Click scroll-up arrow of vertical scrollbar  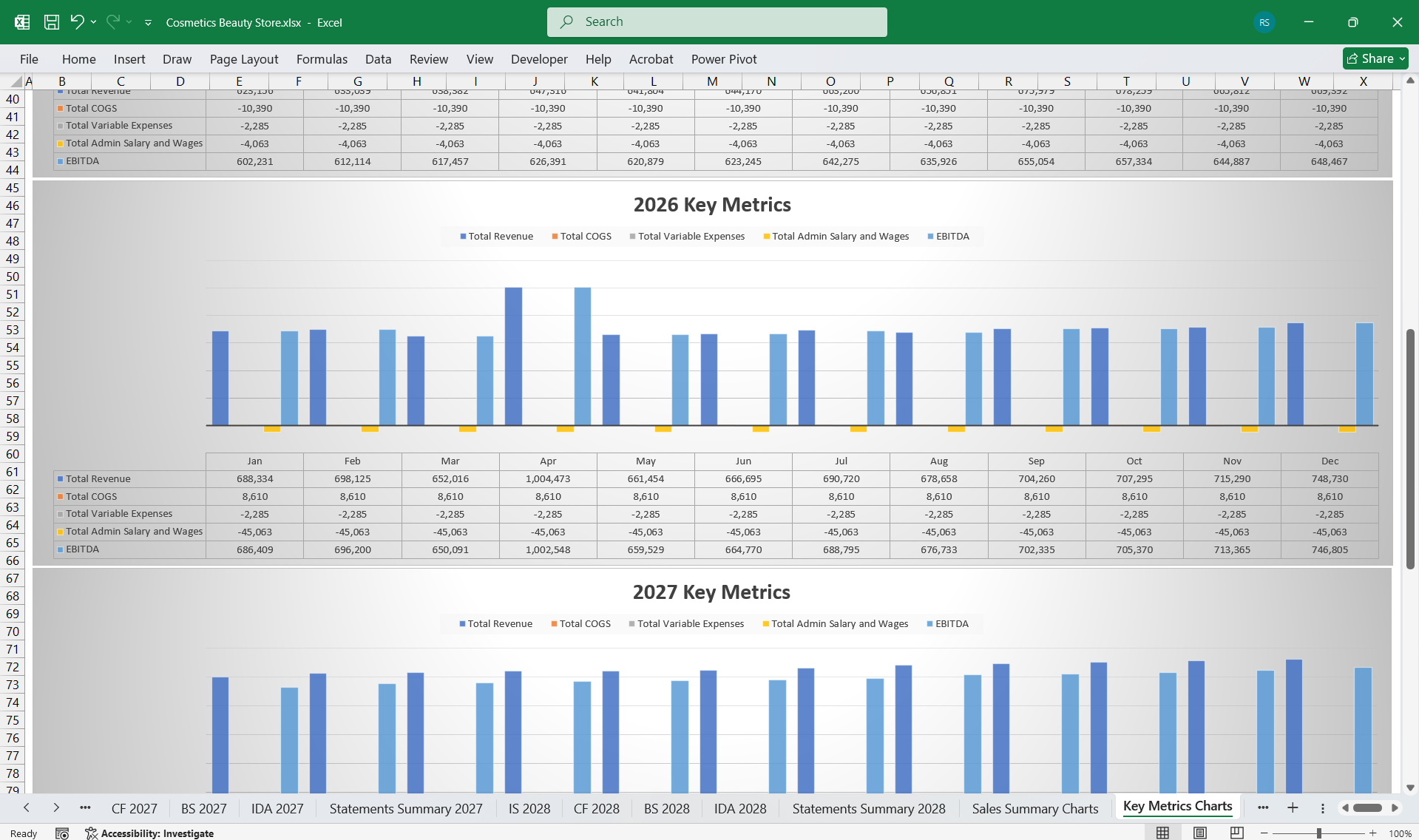pos(1410,81)
